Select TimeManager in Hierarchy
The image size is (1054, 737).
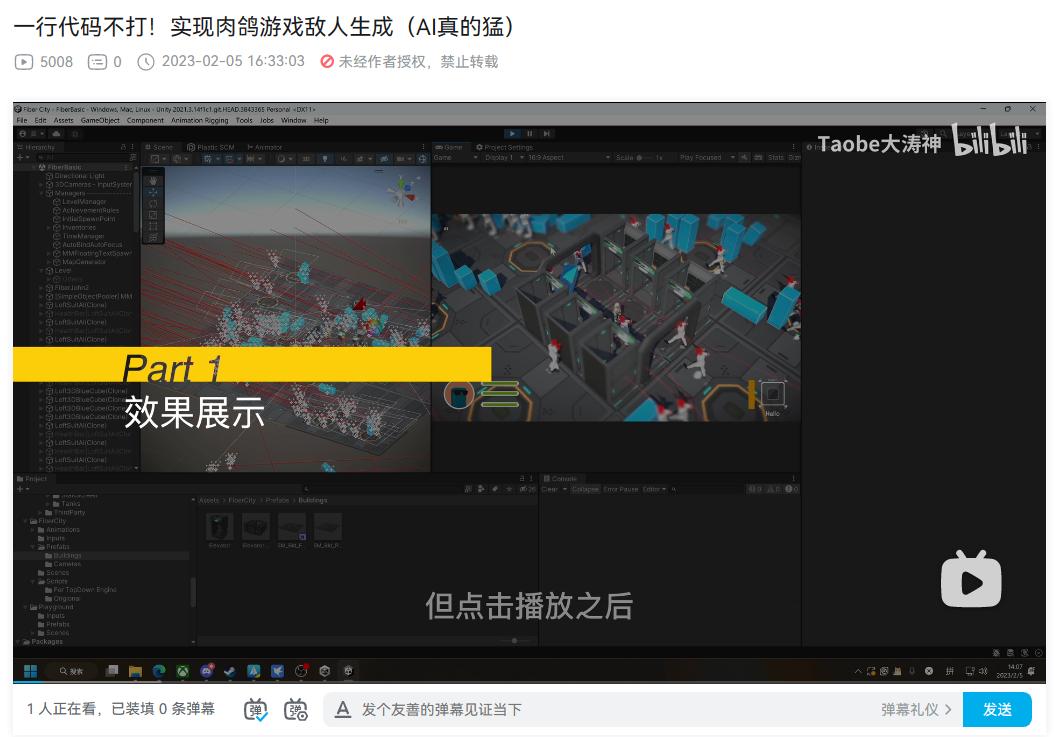(82, 236)
